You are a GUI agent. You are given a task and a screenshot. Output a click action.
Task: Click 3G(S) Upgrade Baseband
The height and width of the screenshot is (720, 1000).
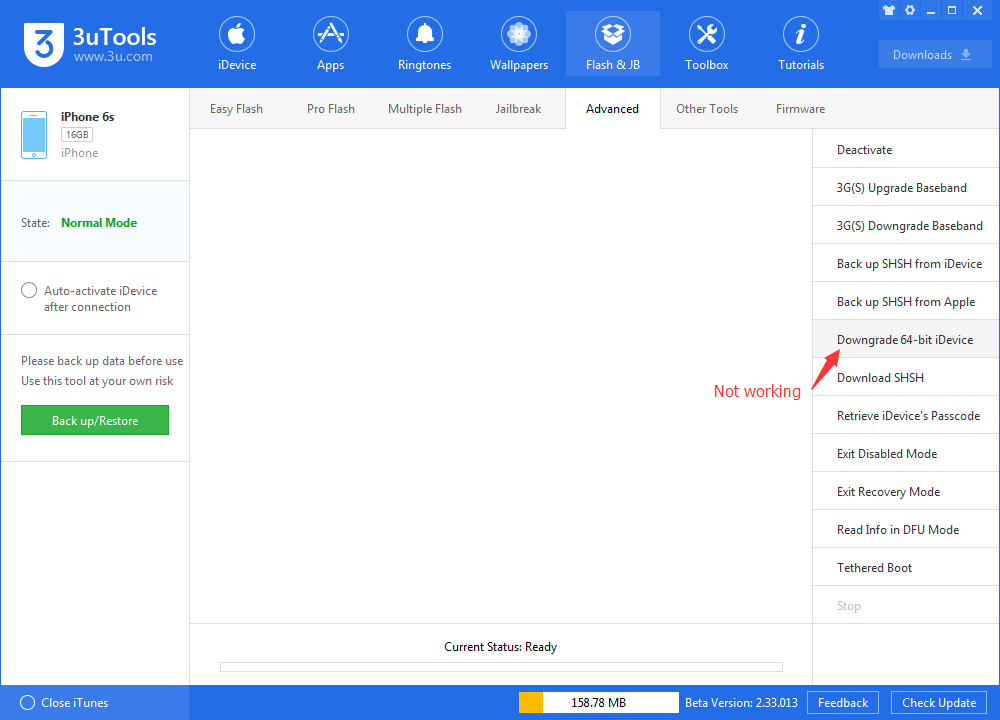tap(906, 187)
